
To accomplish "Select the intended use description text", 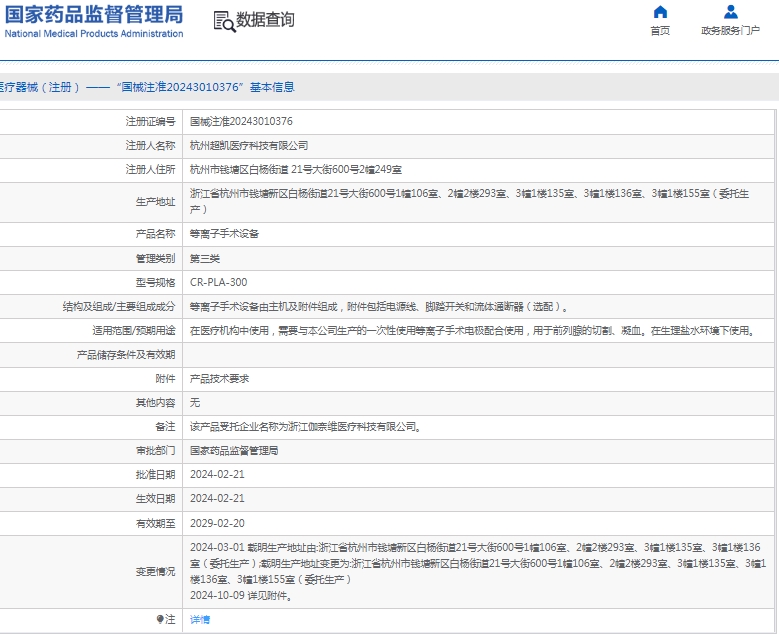I will 473,330.
